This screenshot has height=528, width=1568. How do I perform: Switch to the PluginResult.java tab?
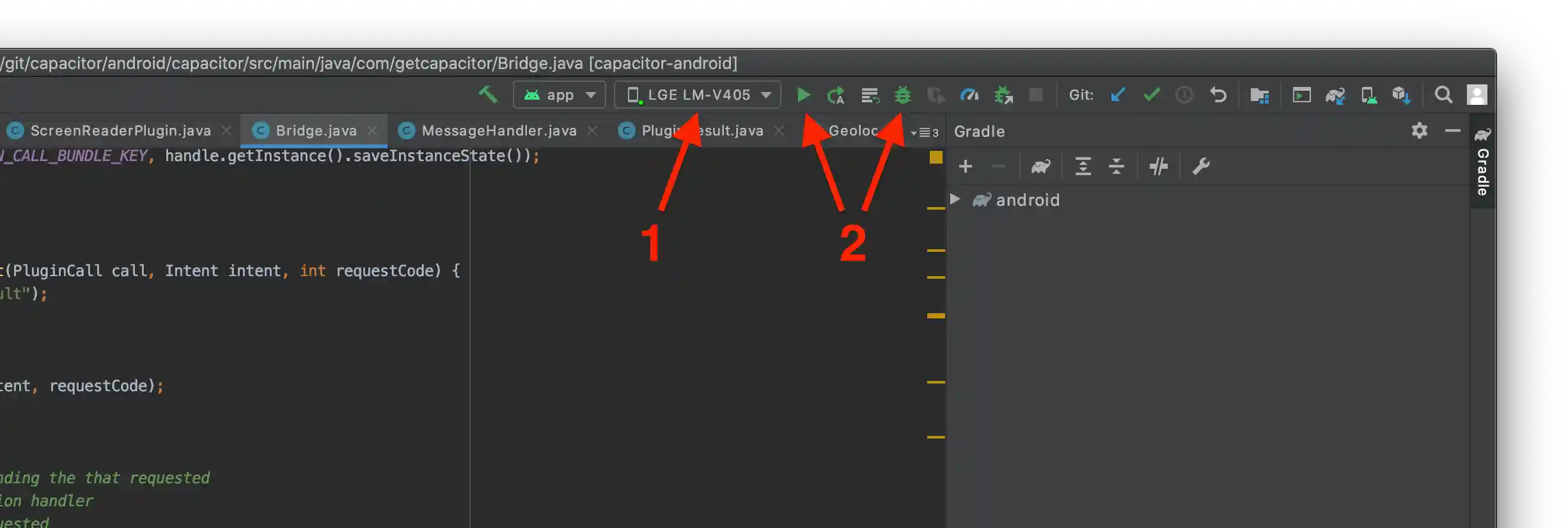[702, 130]
